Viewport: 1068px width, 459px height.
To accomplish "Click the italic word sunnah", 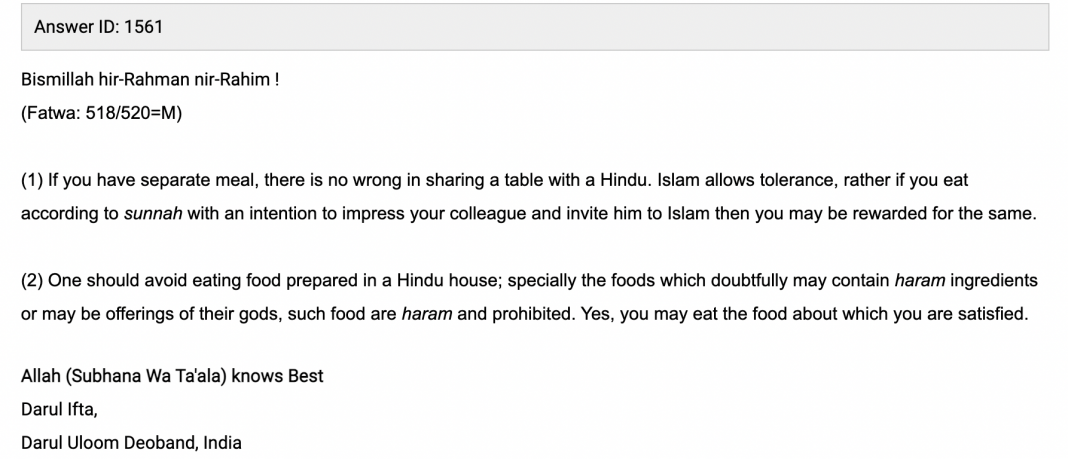I will [x=152, y=214].
